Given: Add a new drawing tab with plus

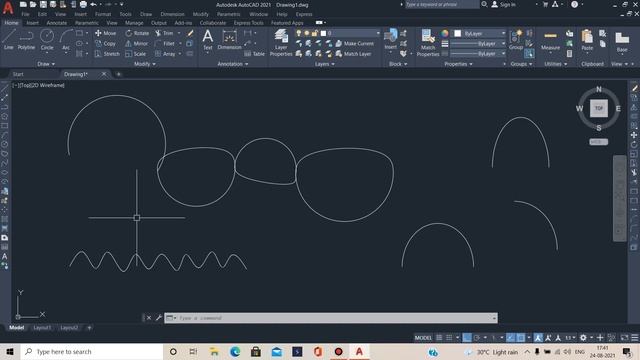Looking at the screenshot, I should [x=118, y=74].
